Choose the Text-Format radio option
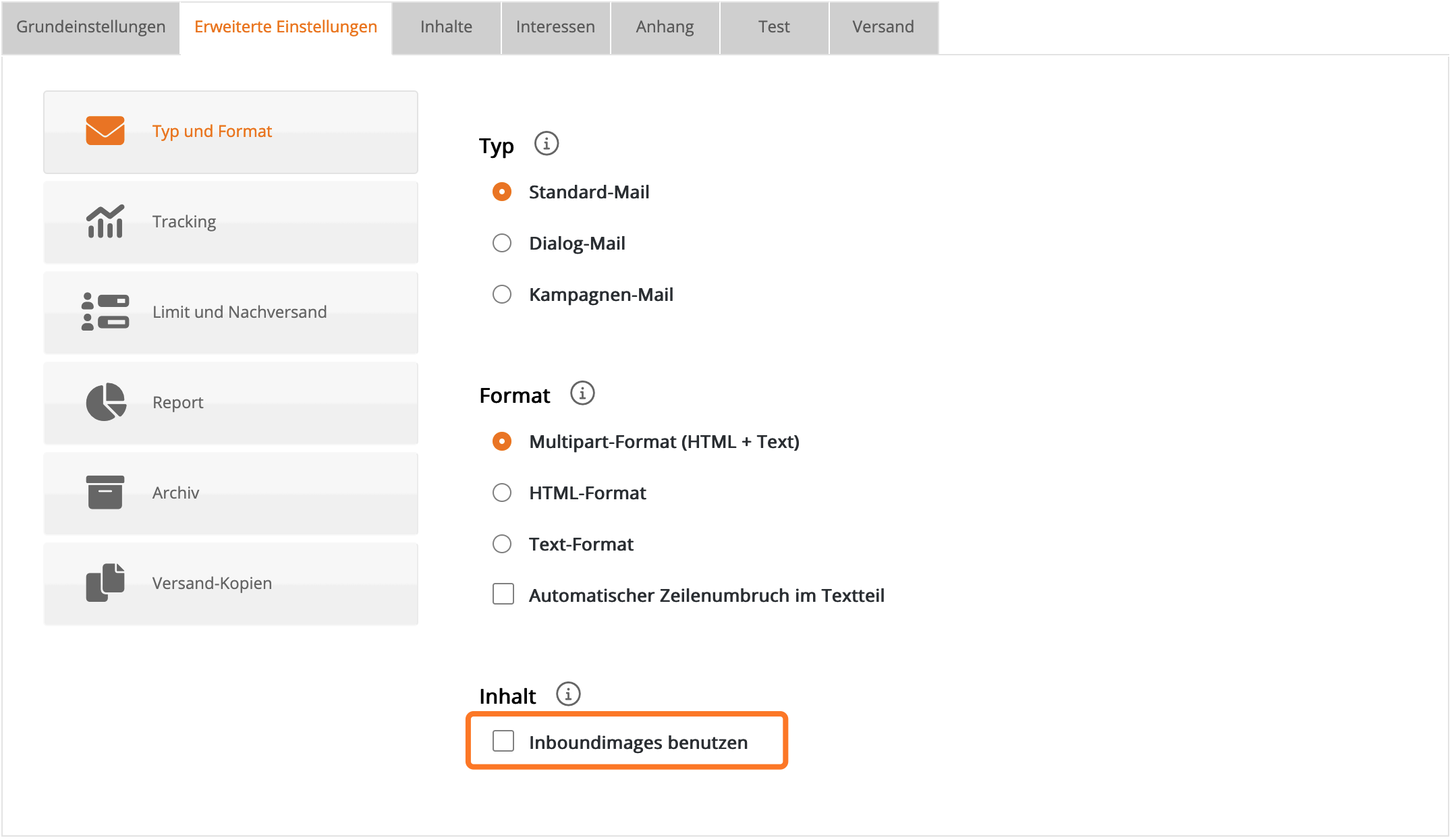 coord(502,544)
